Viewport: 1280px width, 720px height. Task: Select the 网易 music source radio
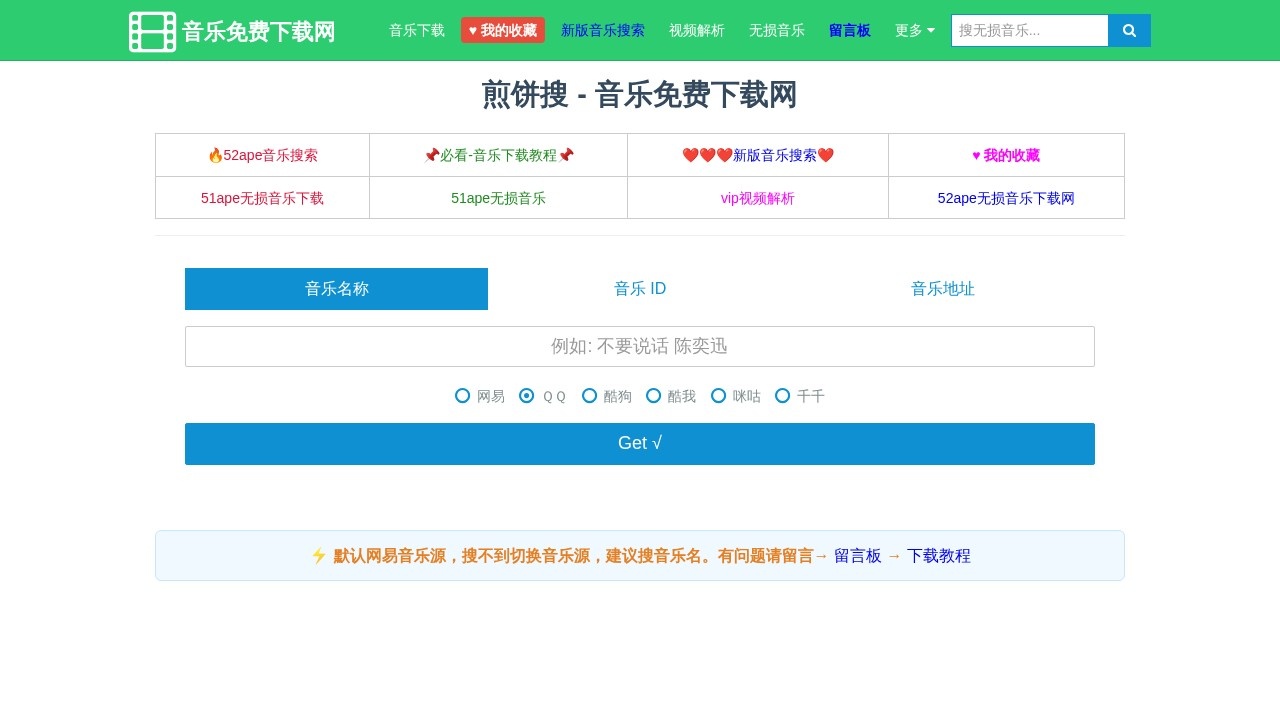tap(462, 395)
